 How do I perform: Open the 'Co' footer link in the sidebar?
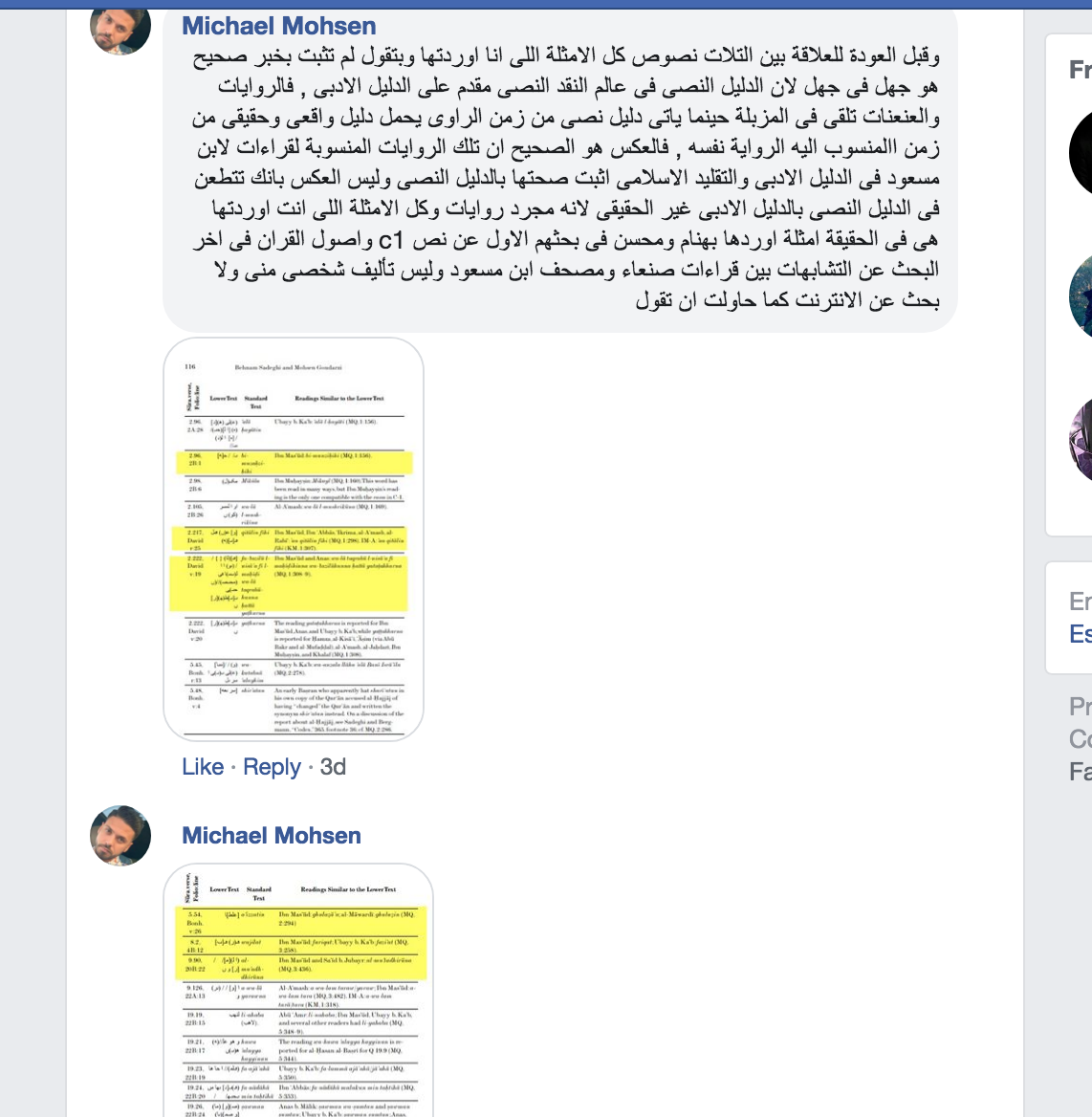(1081, 738)
